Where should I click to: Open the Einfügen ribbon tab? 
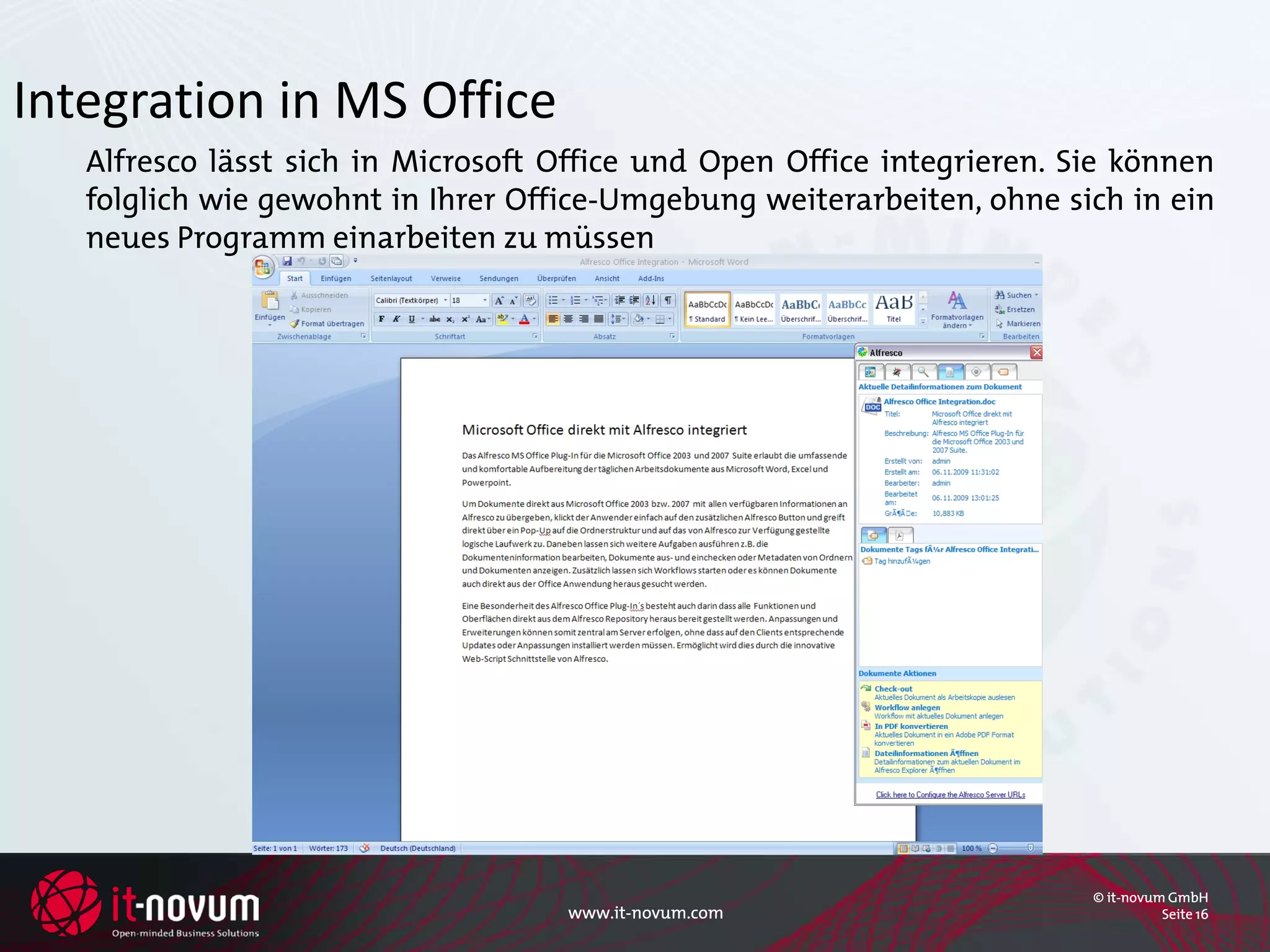[336, 279]
